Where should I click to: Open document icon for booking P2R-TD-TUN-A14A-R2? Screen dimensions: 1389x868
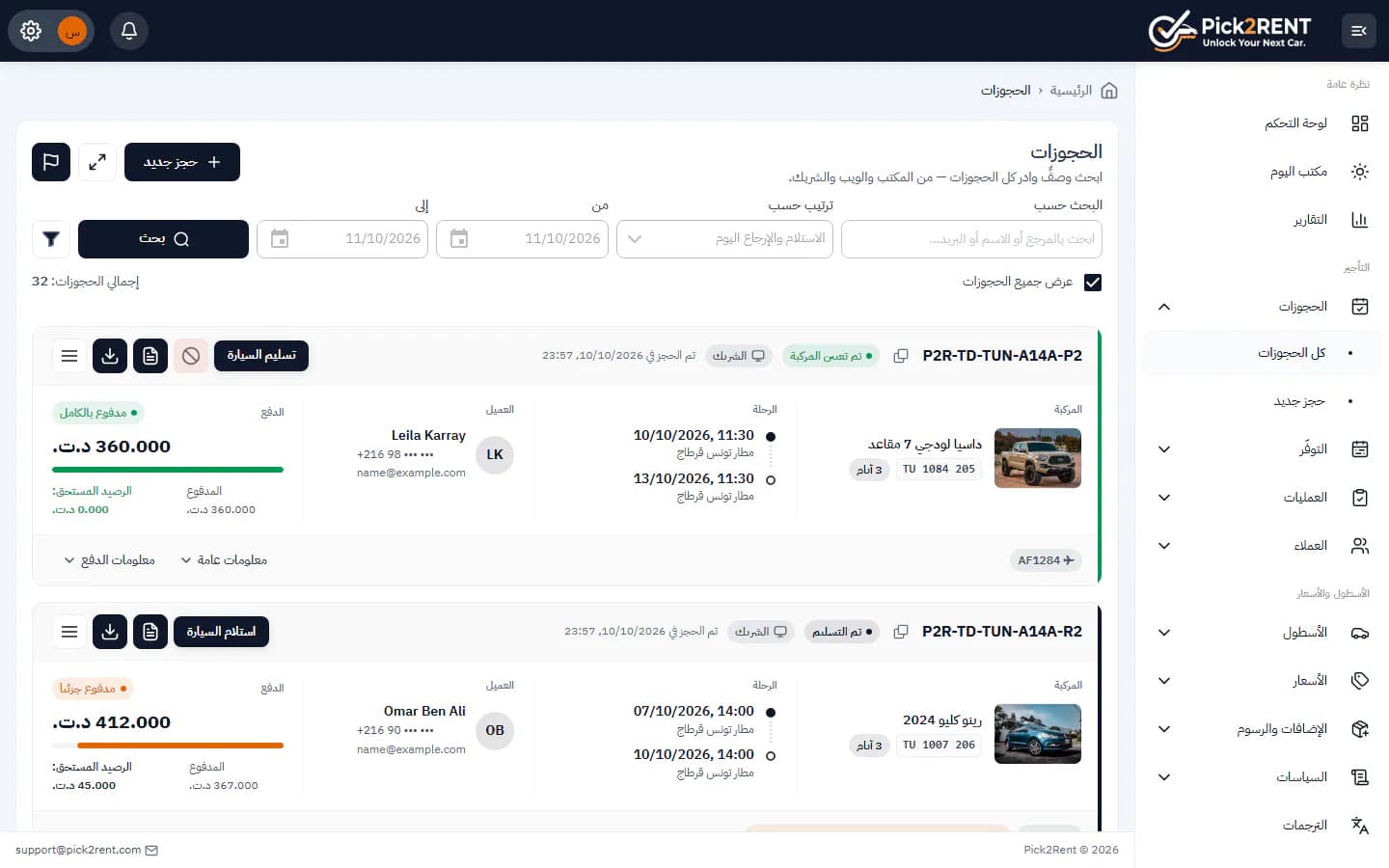point(150,632)
